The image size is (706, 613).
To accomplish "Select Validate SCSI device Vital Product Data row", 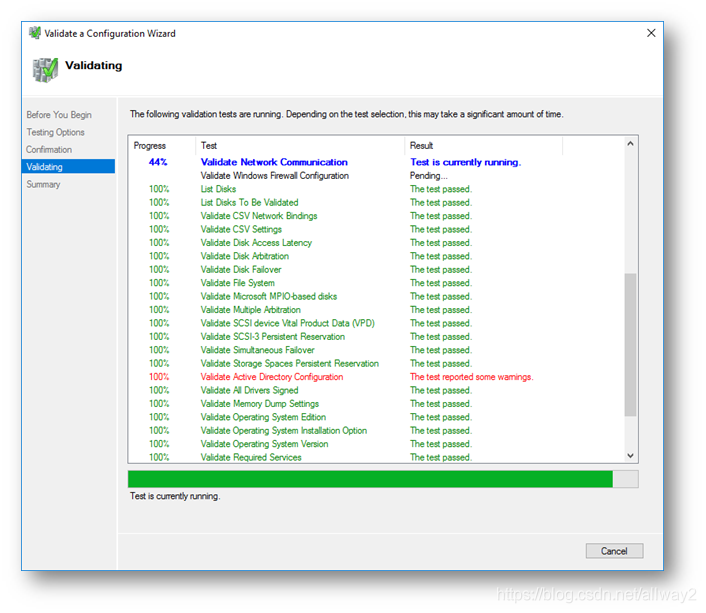I will (x=376, y=323).
